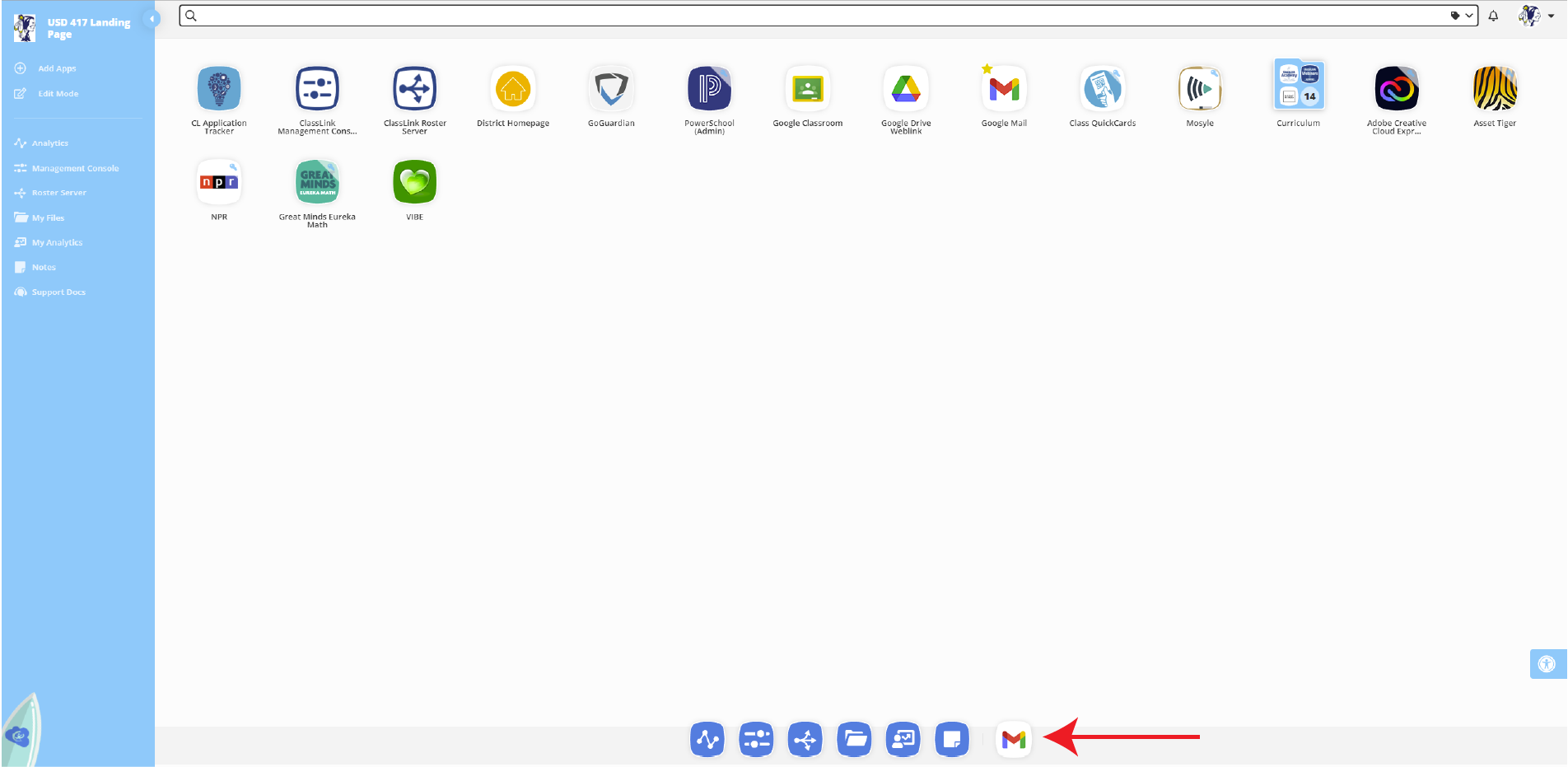
Task: Click the USD 417 district logo
Action: [25, 28]
